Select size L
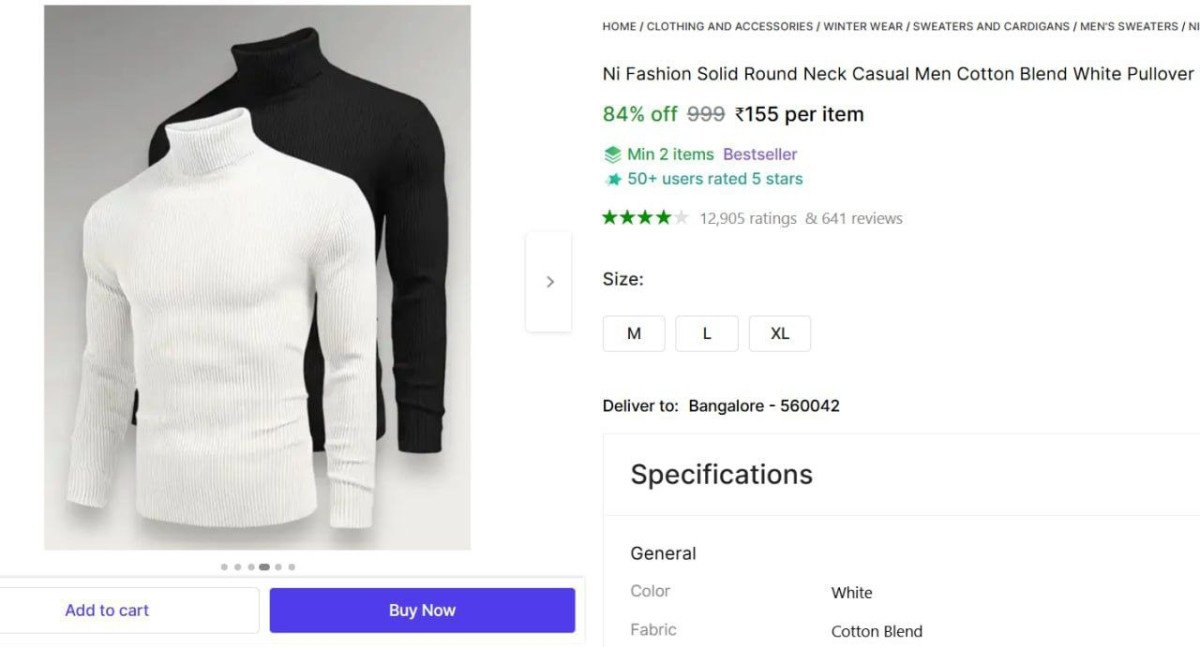1200x647 pixels. click(x=707, y=334)
